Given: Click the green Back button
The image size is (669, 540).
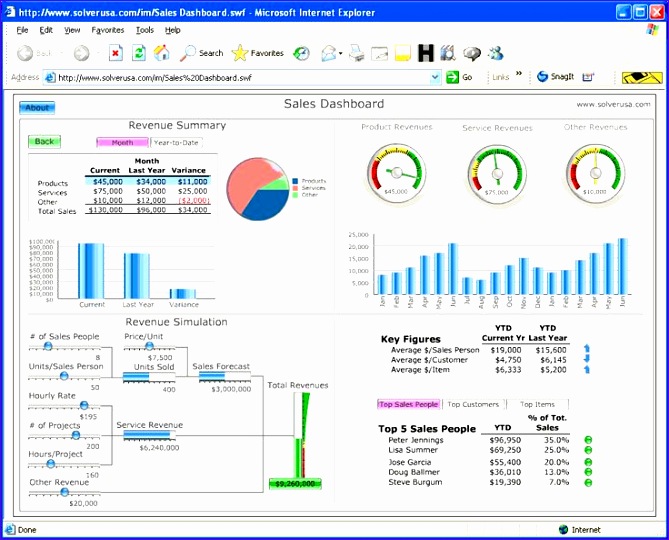Looking at the screenshot, I should pyautogui.click(x=44, y=142).
